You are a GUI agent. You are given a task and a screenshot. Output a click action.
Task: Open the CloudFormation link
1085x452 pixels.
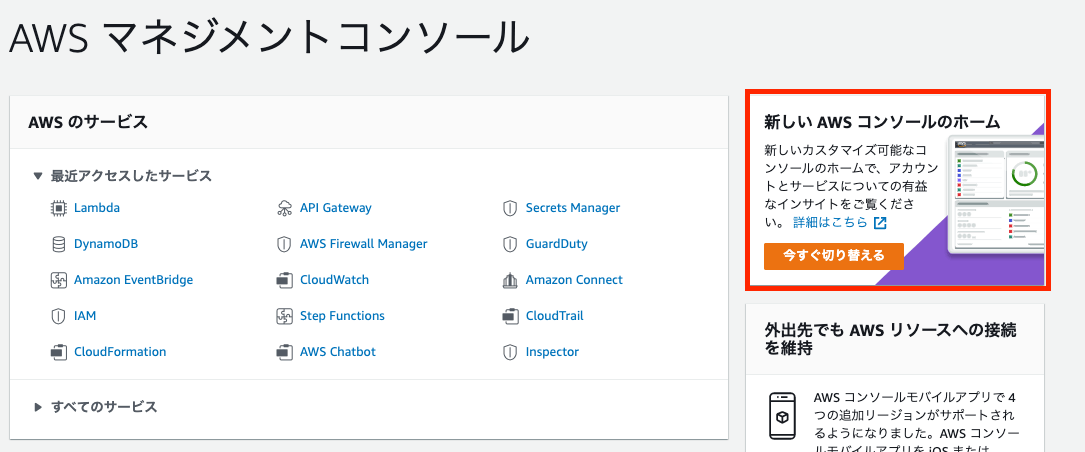point(120,352)
